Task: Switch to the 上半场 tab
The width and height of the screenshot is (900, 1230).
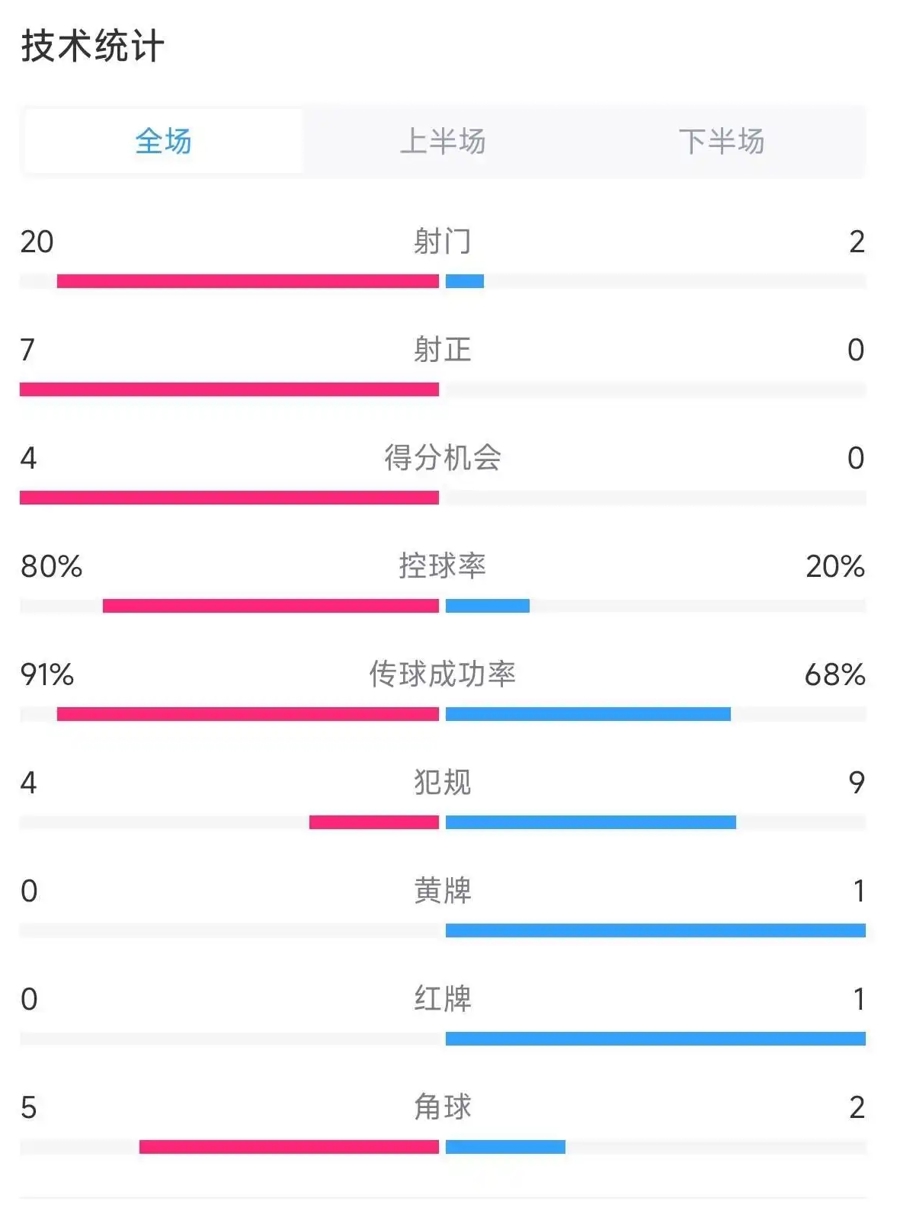Action: [x=443, y=141]
